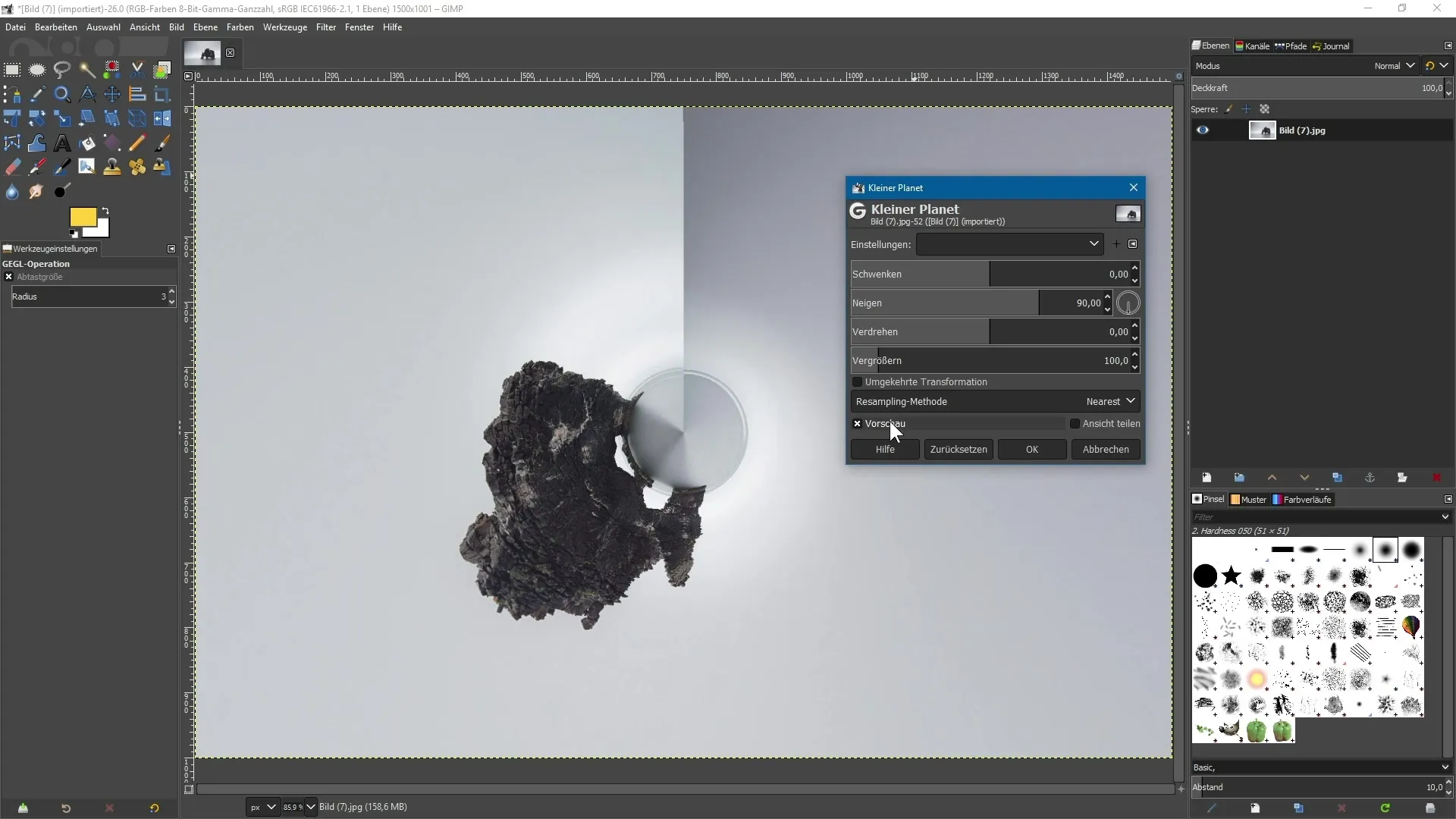Switch to the Pfade tab
Viewport: 1456px width, 819px height.
point(1291,46)
